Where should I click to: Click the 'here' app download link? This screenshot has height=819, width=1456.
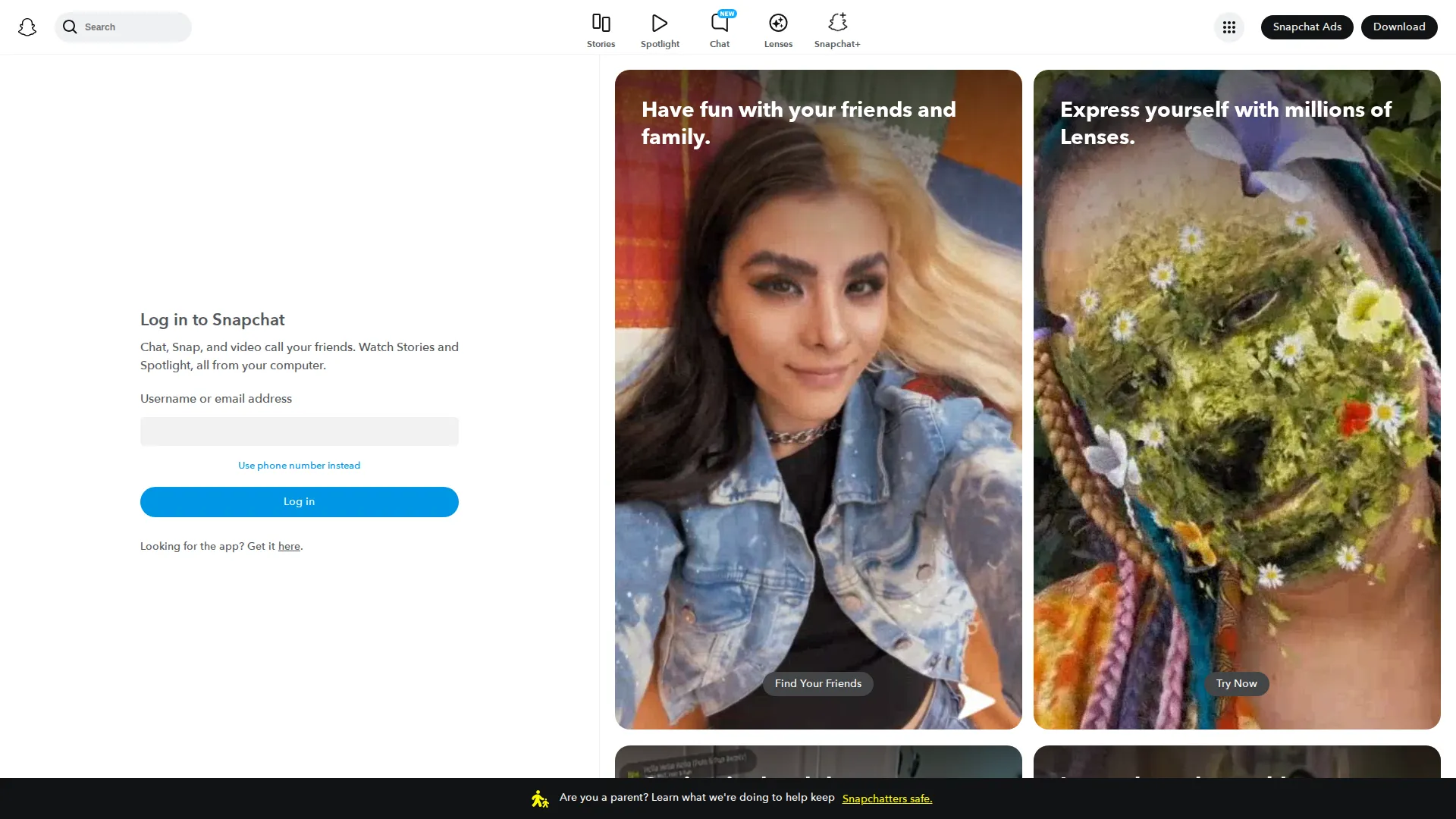click(288, 546)
